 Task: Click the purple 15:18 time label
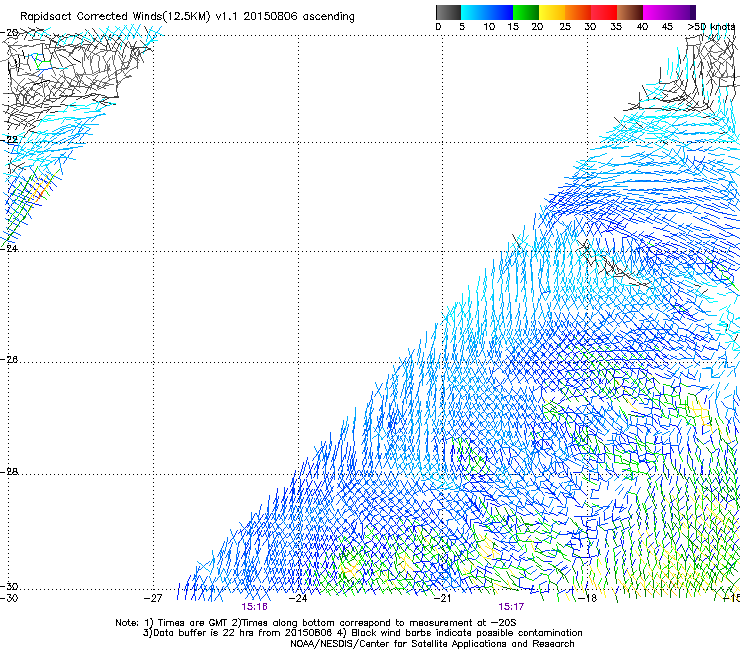[254, 607]
